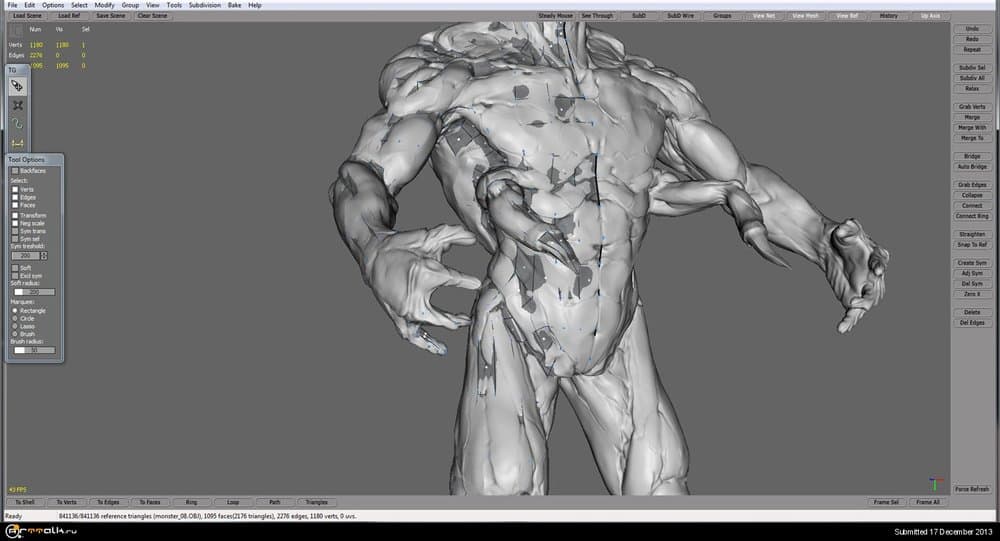
Task: Click the Relax button
Action: point(972,89)
